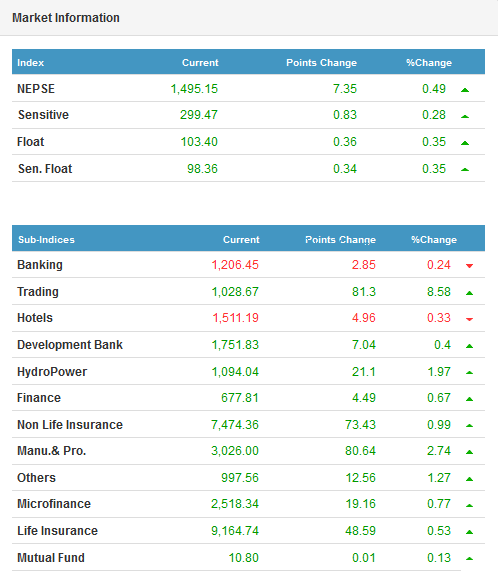This screenshot has height=574, width=498.
Task: Click the red down arrow for Banking
Action: tap(469, 266)
